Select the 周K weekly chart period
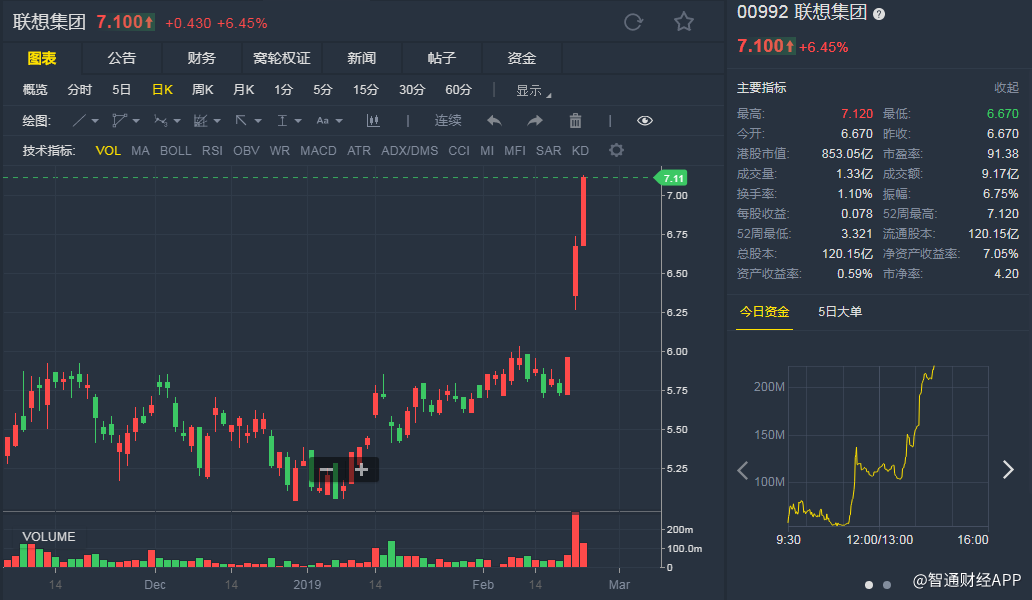 [x=202, y=89]
